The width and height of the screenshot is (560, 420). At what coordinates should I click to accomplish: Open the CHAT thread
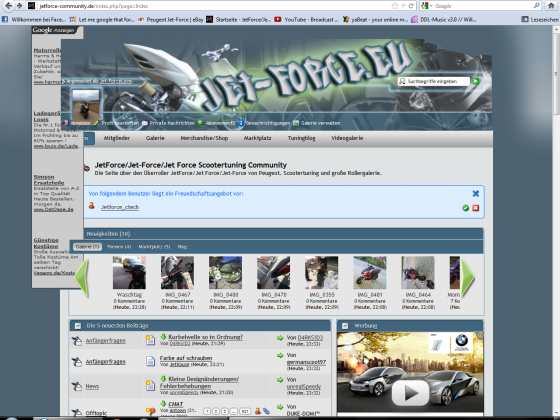click(175, 404)
